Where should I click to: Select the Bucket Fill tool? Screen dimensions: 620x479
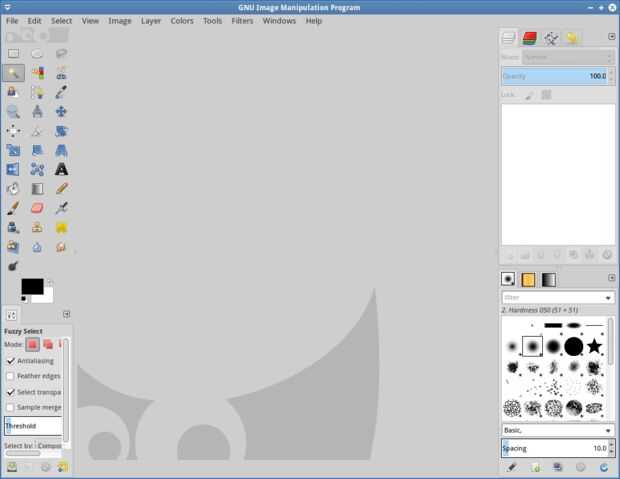pyautogui.click(x=13, y=189)
